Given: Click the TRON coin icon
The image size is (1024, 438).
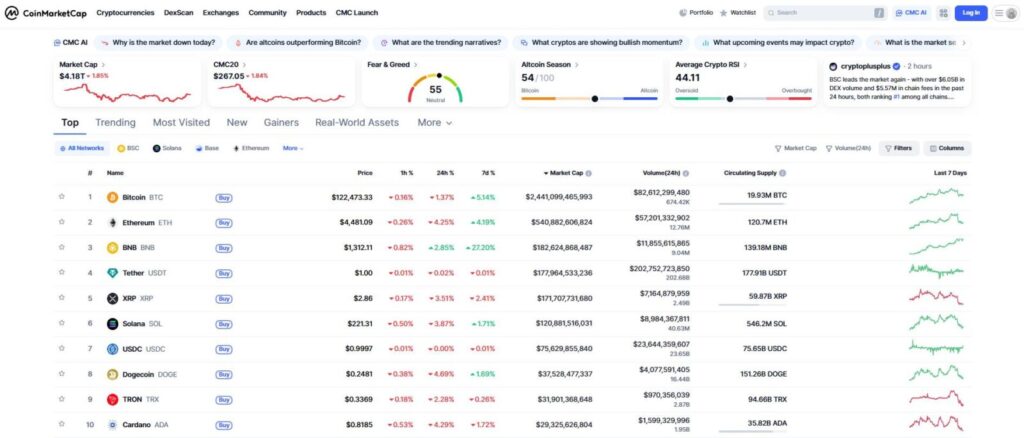Looking at the screenshot, I should tap(112, 399).
